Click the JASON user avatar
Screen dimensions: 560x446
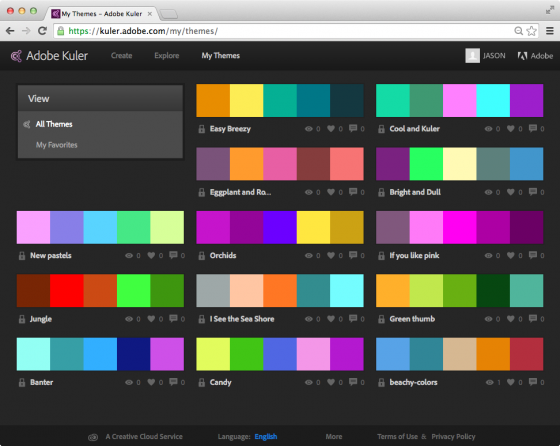[x=472, y=56]
